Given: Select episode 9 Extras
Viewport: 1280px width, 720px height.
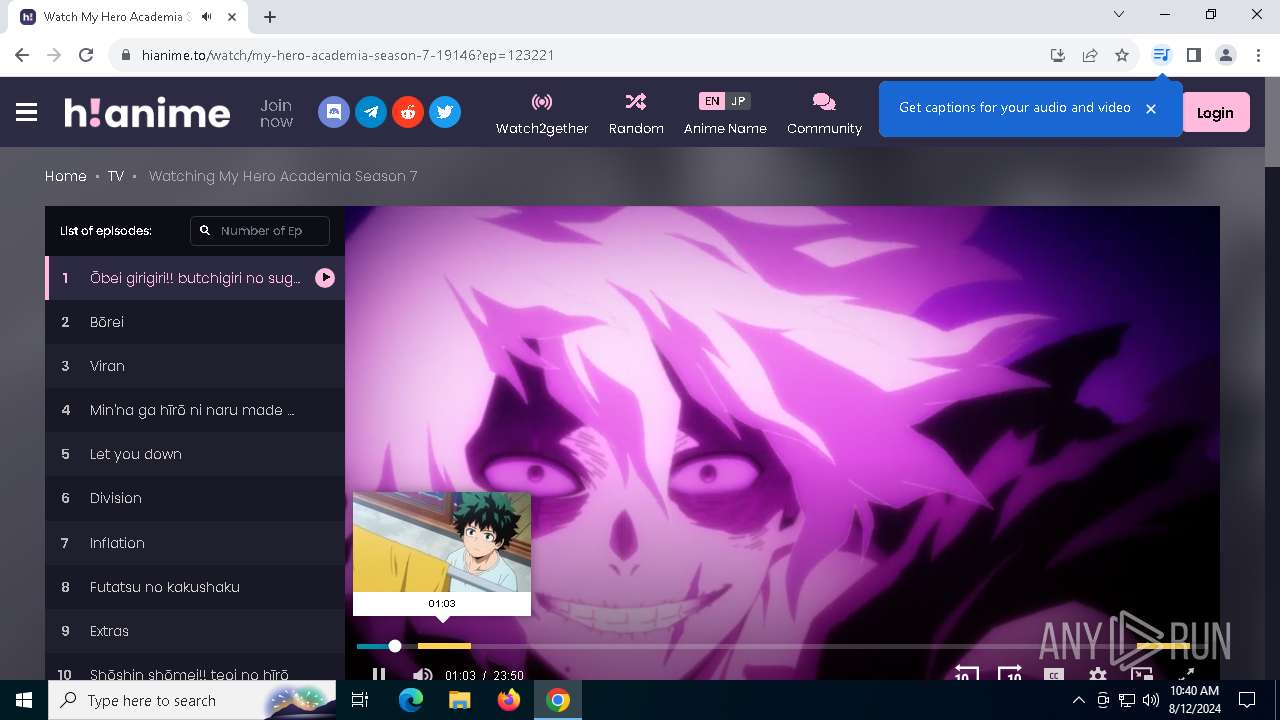Looking at the screenshot, I should 195,631.
